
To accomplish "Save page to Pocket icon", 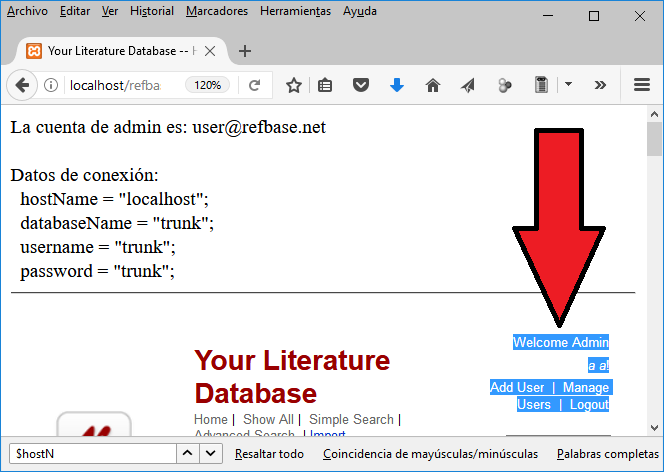I will (361, 85).
